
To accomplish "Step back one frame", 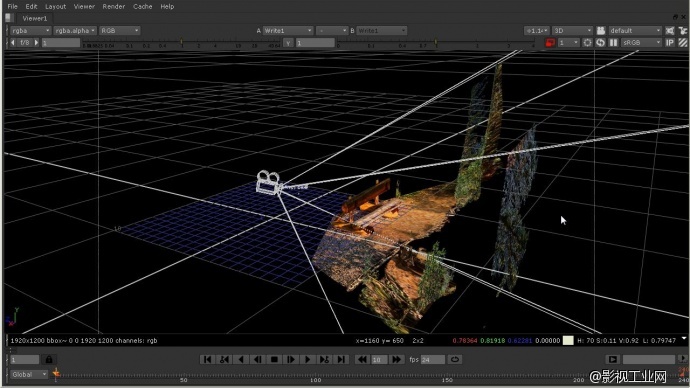I will pyautogui.click(x=257, y=360).
